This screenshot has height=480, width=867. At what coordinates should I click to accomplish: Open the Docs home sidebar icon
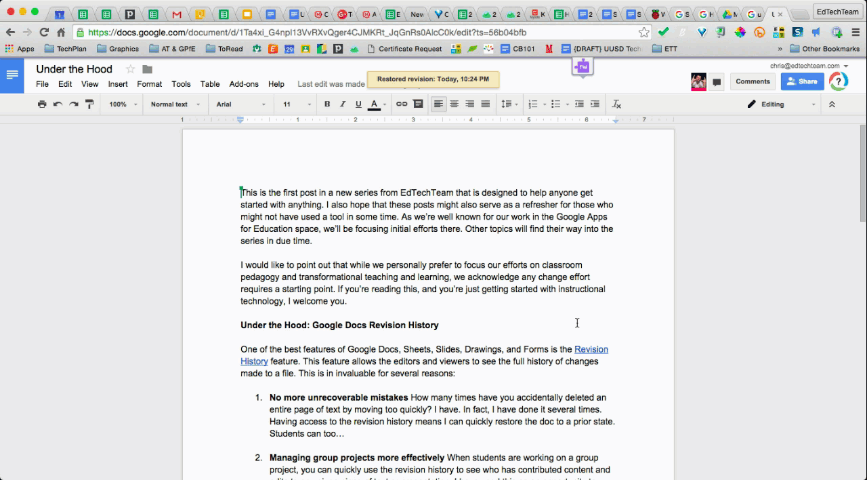[12, 75]
